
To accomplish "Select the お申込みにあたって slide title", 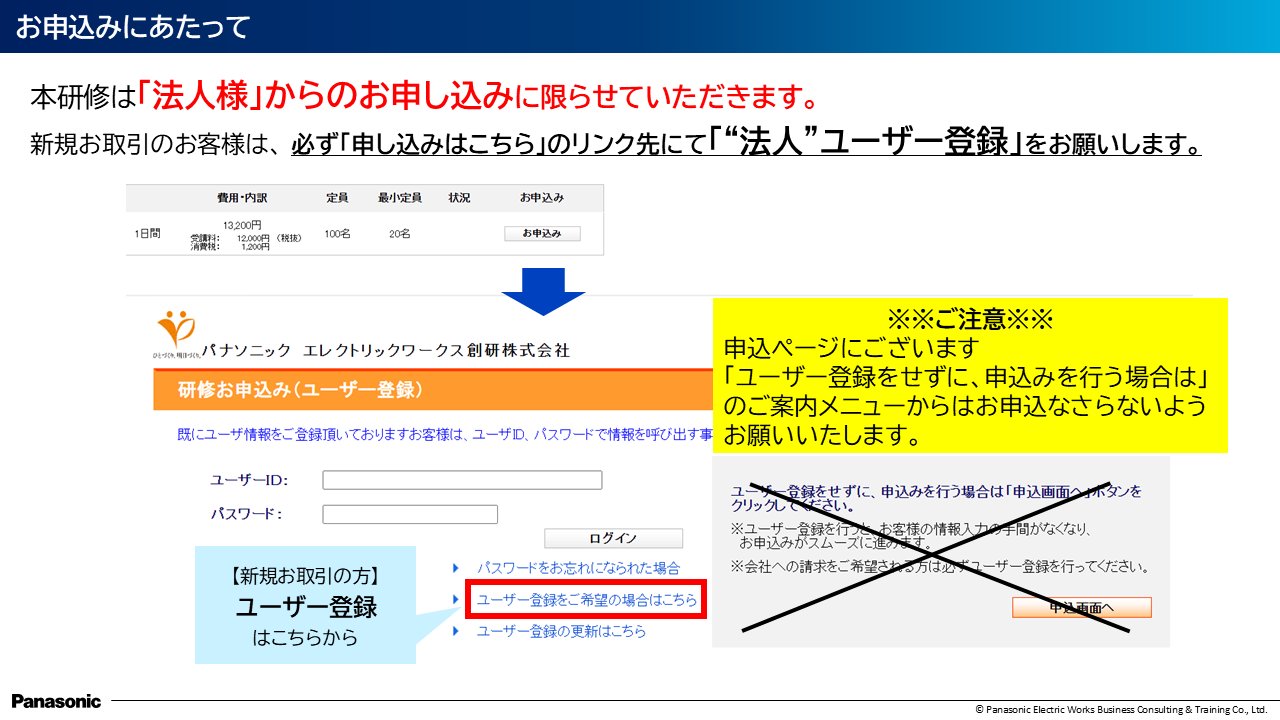I will (132, 27).
